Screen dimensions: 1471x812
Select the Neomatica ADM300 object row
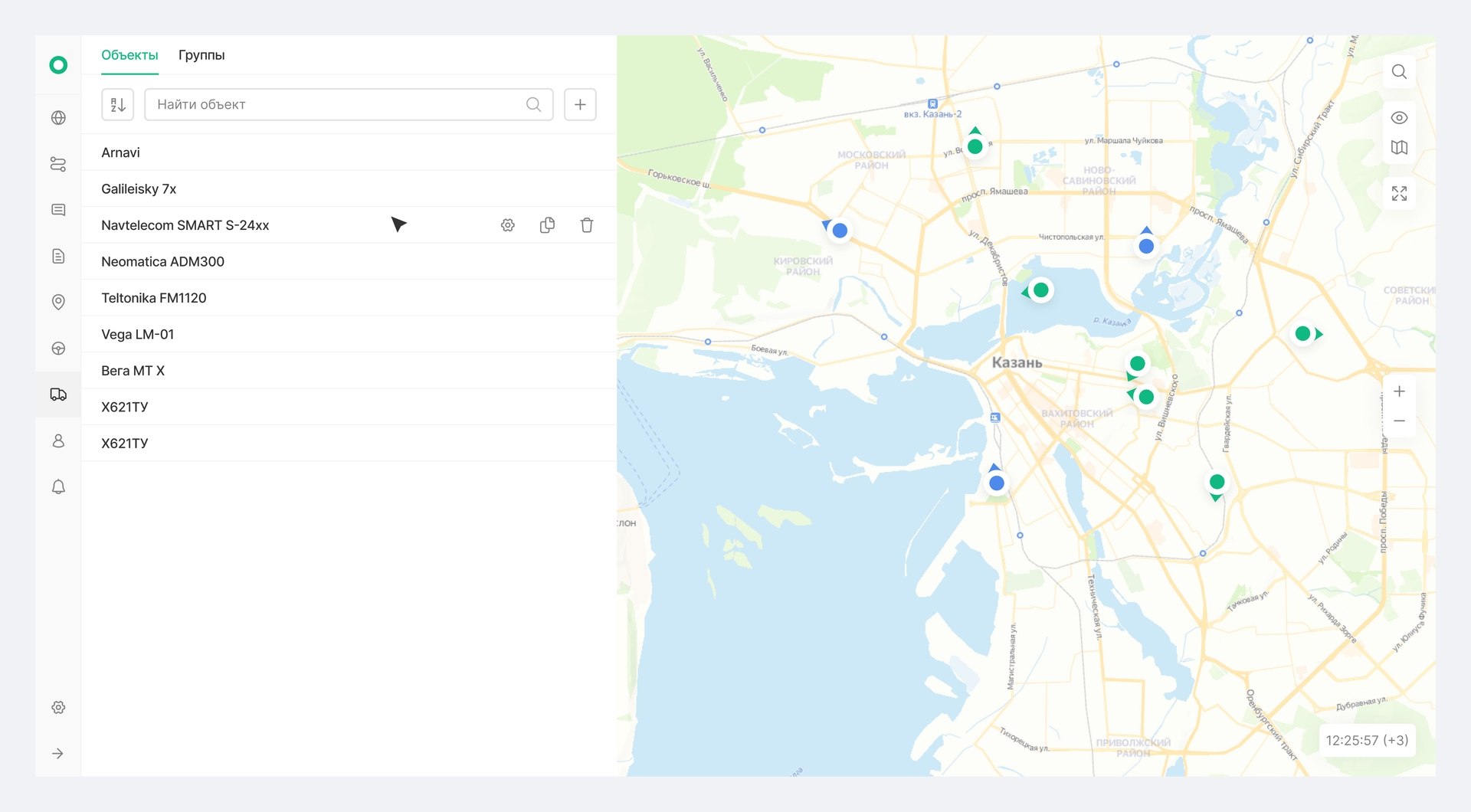pyautogui.click(x=349, y=261)
